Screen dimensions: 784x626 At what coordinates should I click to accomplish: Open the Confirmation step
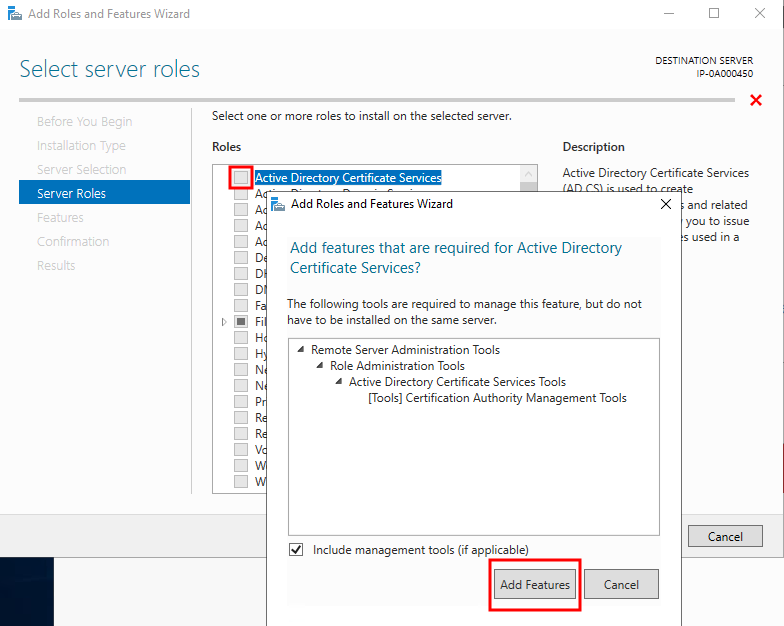point(73,242)
